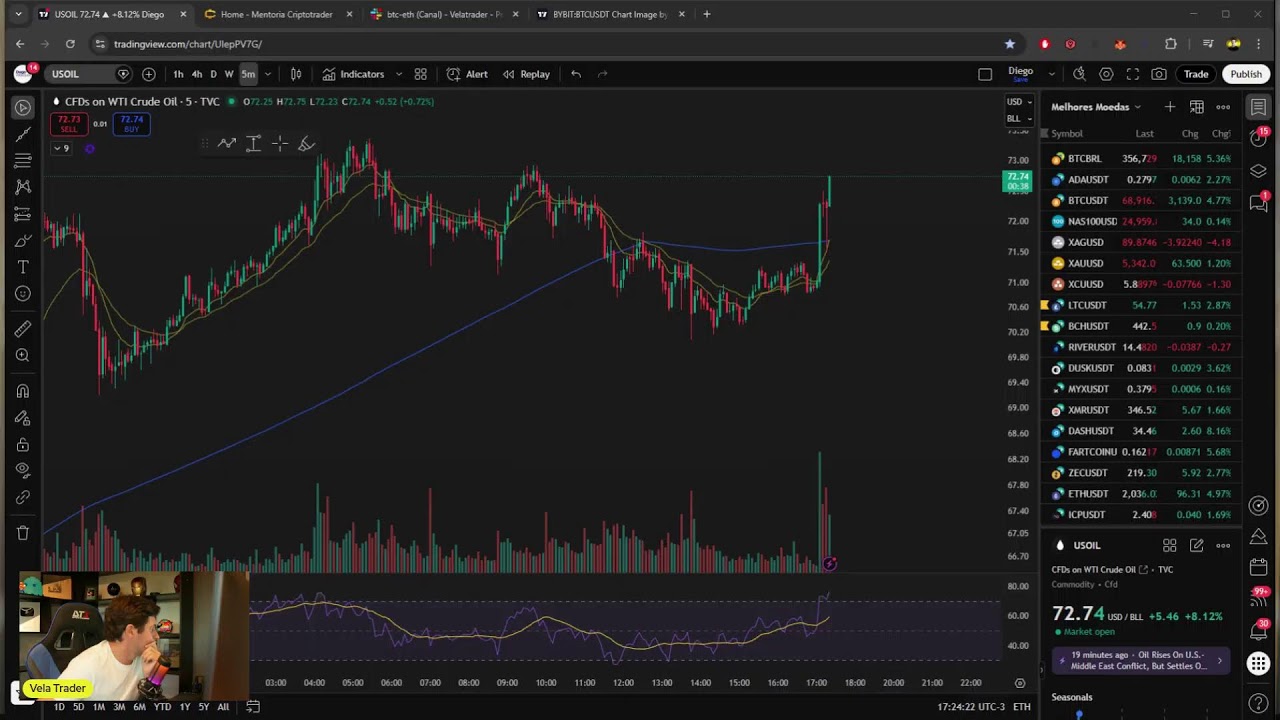Viewport: 1280px width, 720px height.
Task: Take a chart snapshot with camera icon
Action: click(1159, 74)
